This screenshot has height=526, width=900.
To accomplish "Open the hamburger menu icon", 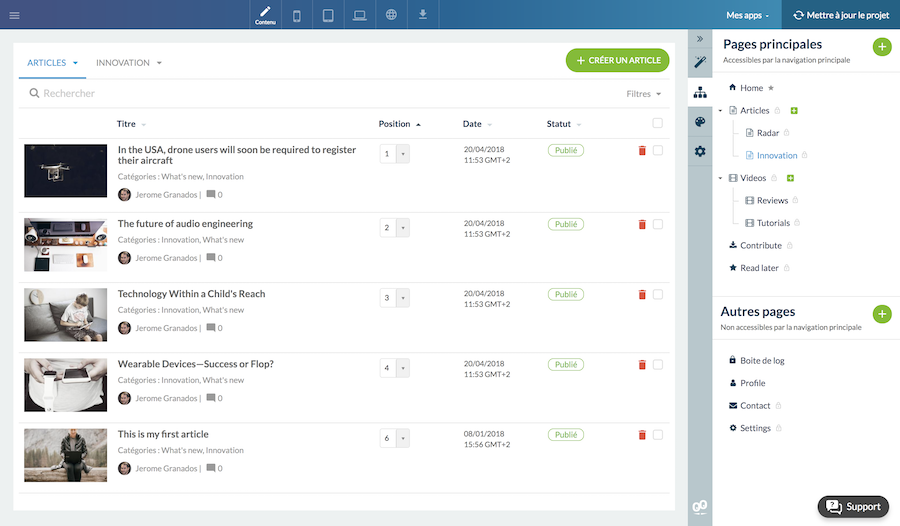I will tap(14, 15).
